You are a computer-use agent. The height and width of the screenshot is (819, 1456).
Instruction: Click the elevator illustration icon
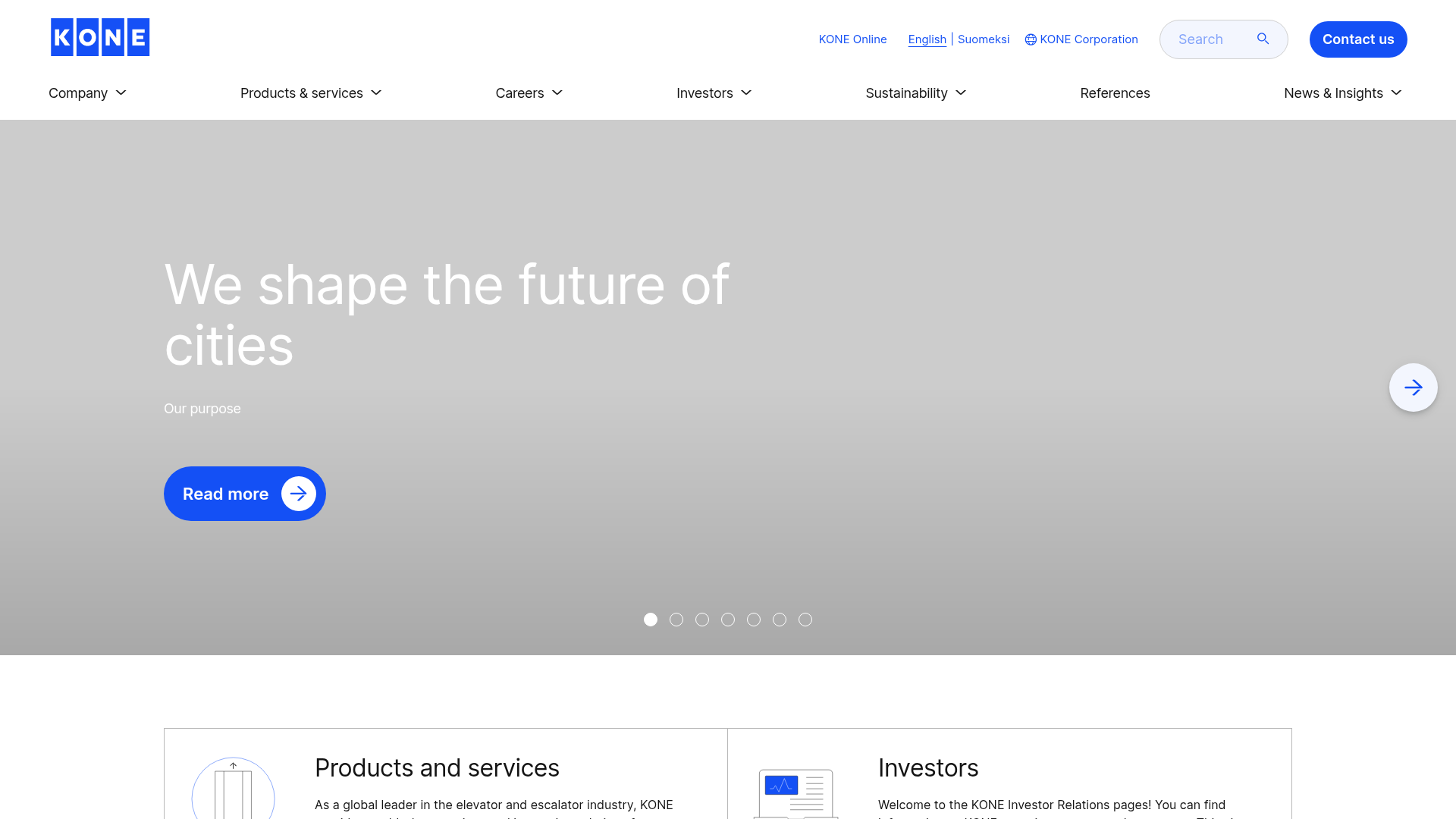tap(233, 792)
